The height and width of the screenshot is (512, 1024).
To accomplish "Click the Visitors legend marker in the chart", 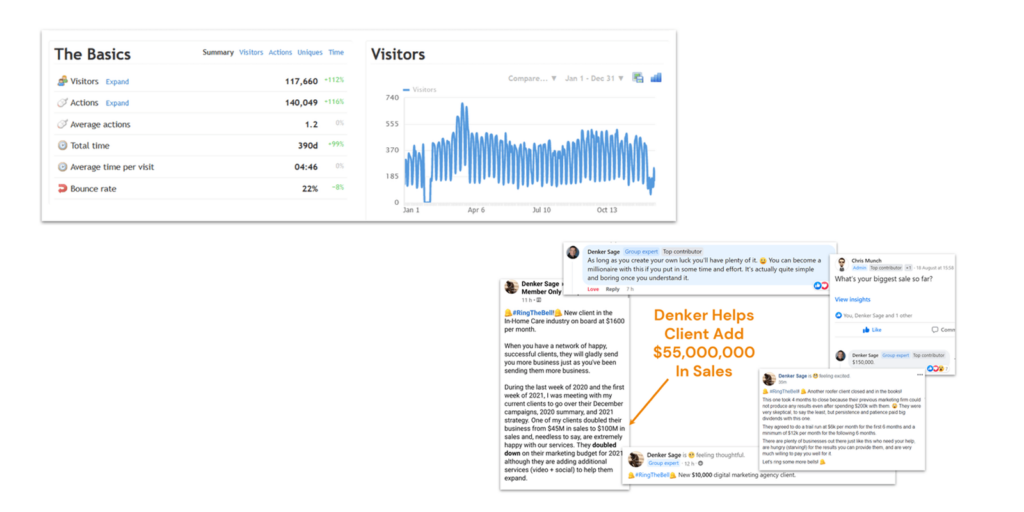I will click(407, 89).
